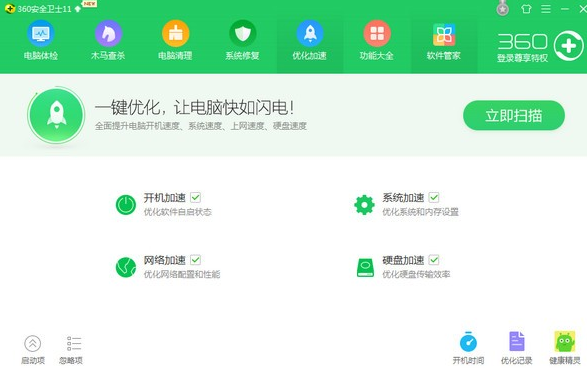Toggle 硬盘加速 checkbox
The width and height of the screenshot is (587, 381).
pyautogui.click(x=434, y=260)
